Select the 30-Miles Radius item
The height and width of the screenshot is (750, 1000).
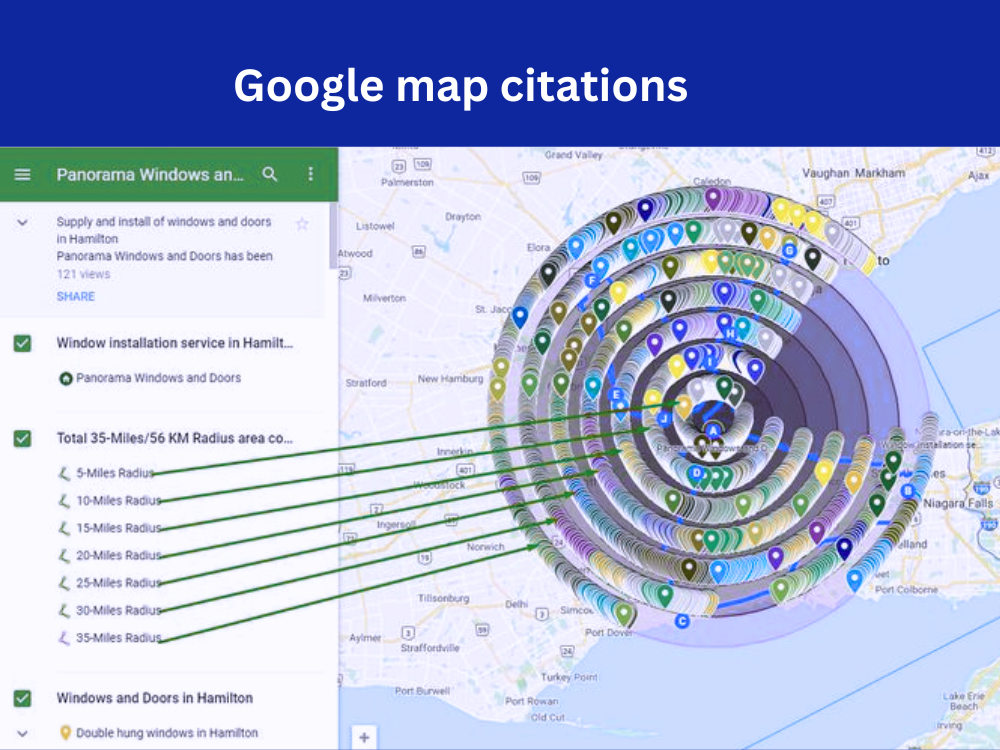click(x=119, y=610)
